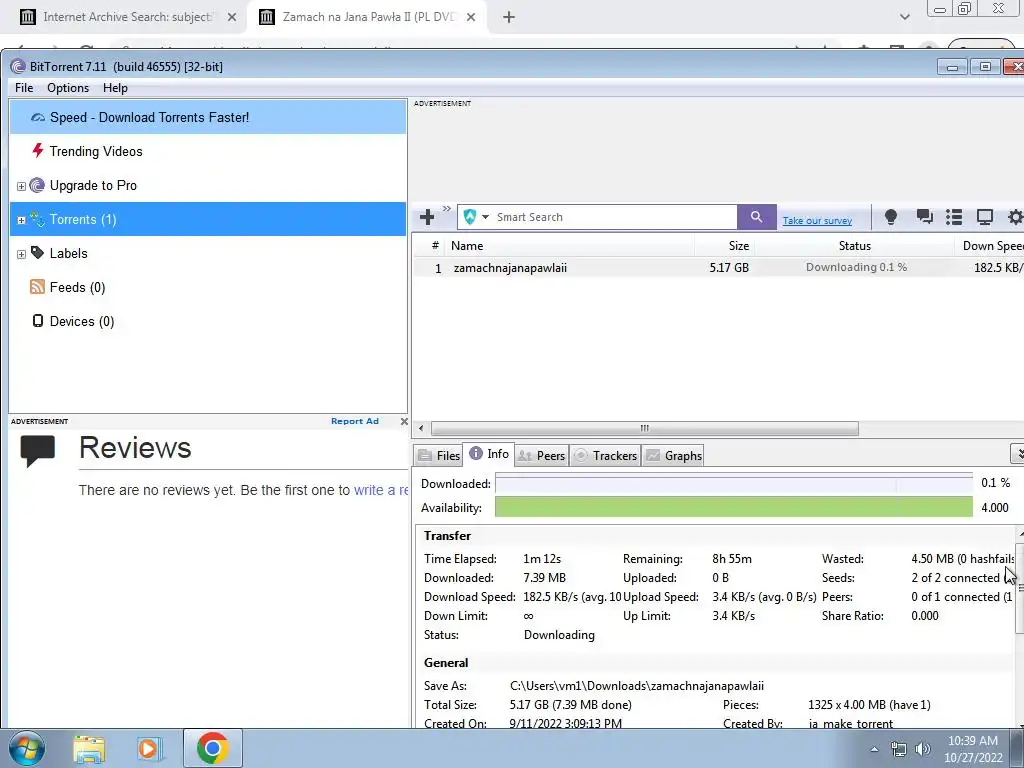Click the Devices phone icon
This screenshot has height=768, width=1024.
click(x=38, y=321)
